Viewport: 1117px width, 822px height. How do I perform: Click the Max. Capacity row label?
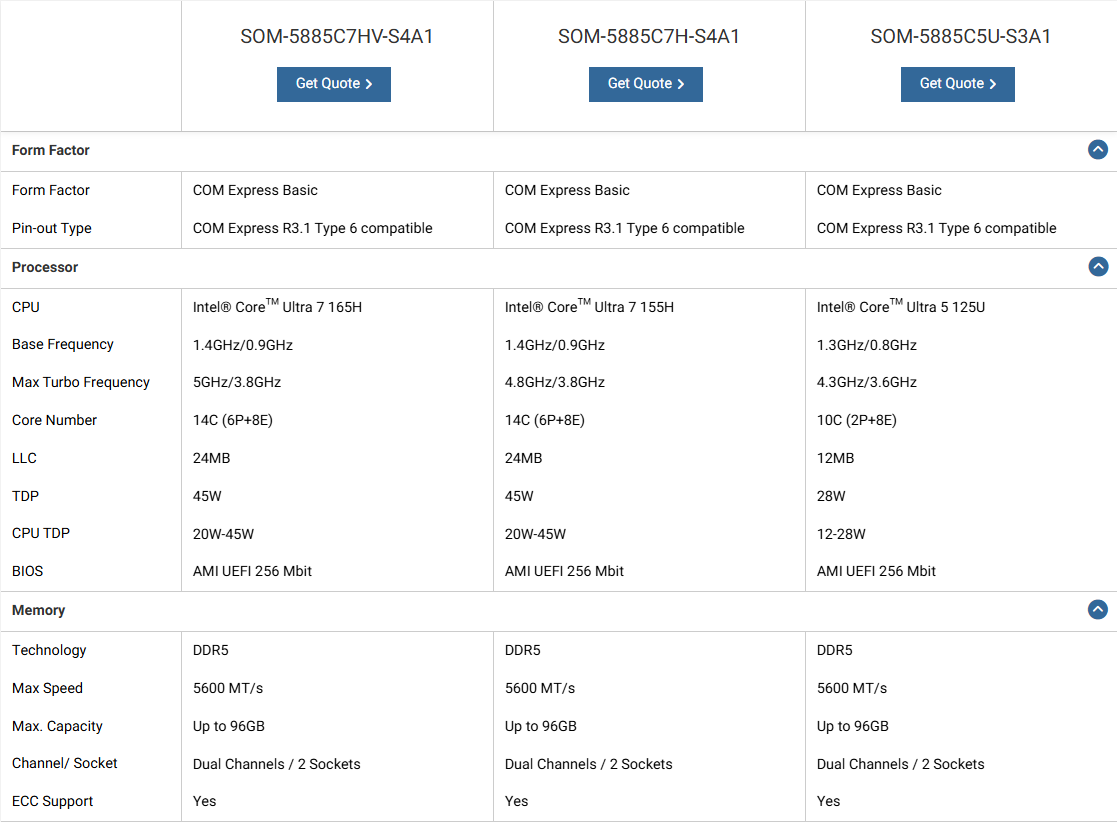tap(57, 726)
